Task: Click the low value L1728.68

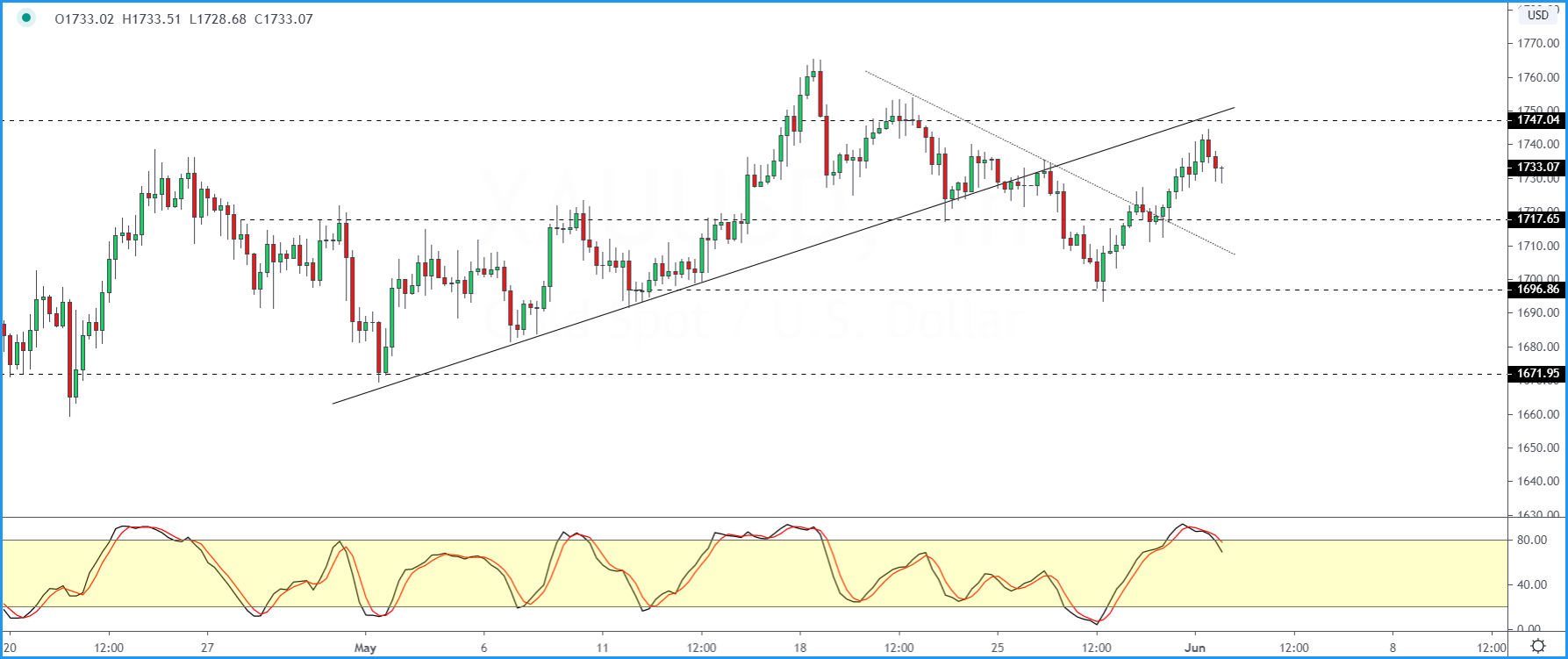Action: pos(219,18)
